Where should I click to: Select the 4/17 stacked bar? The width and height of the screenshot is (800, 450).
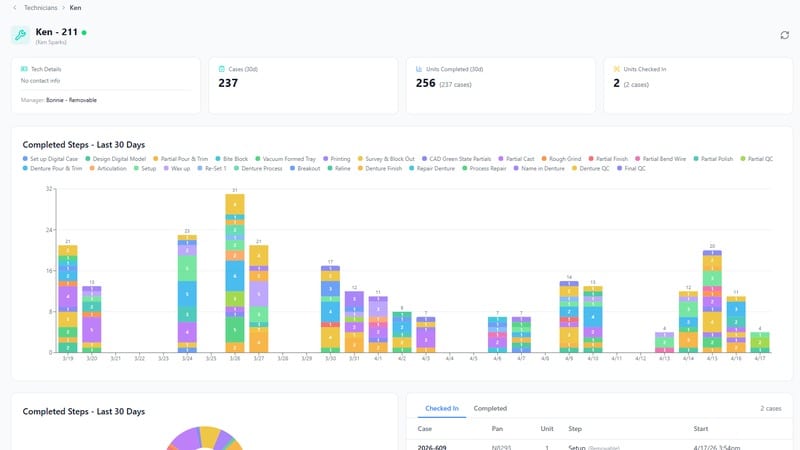760,342
